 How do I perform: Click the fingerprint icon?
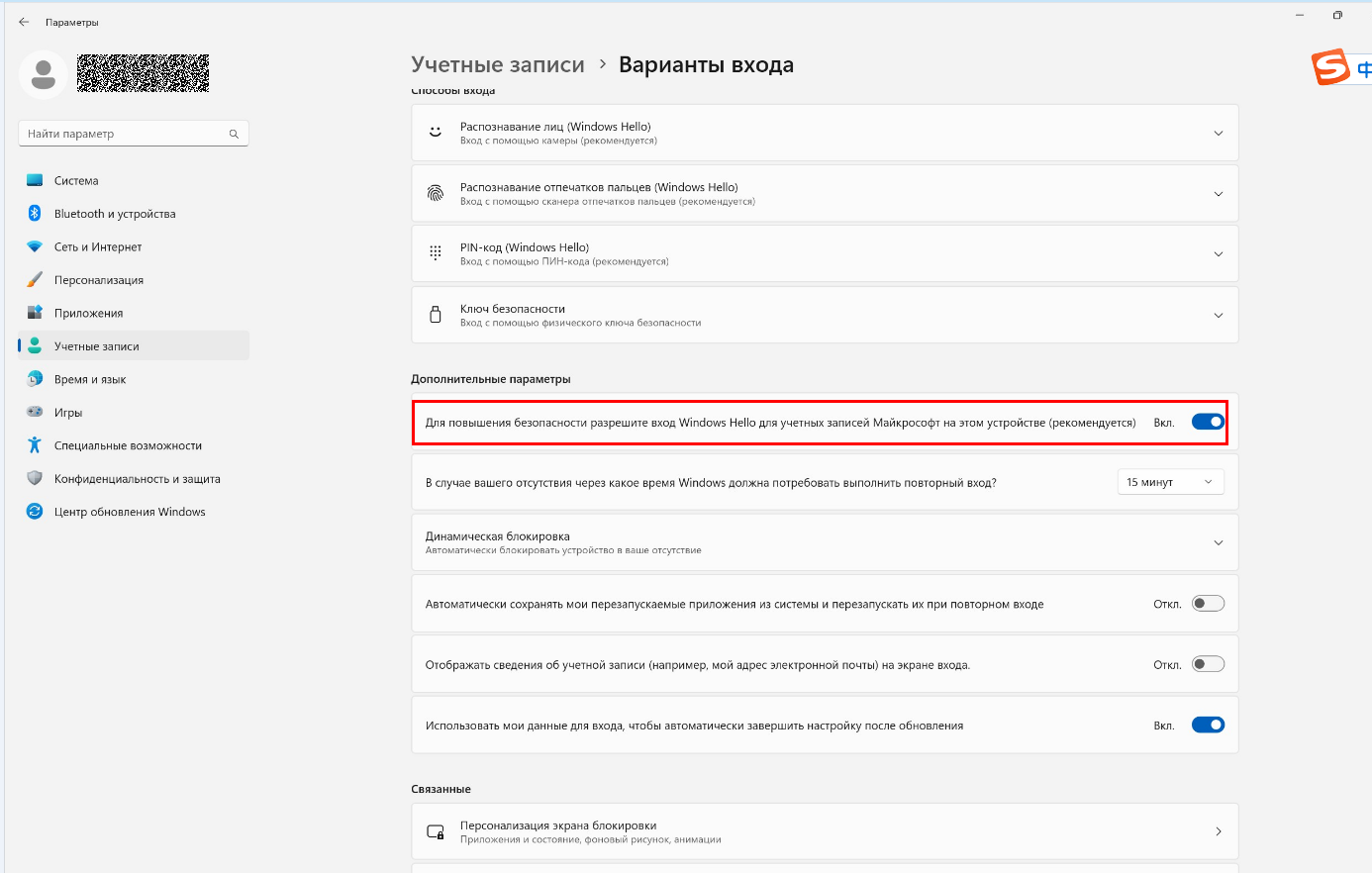click(436, 193)
